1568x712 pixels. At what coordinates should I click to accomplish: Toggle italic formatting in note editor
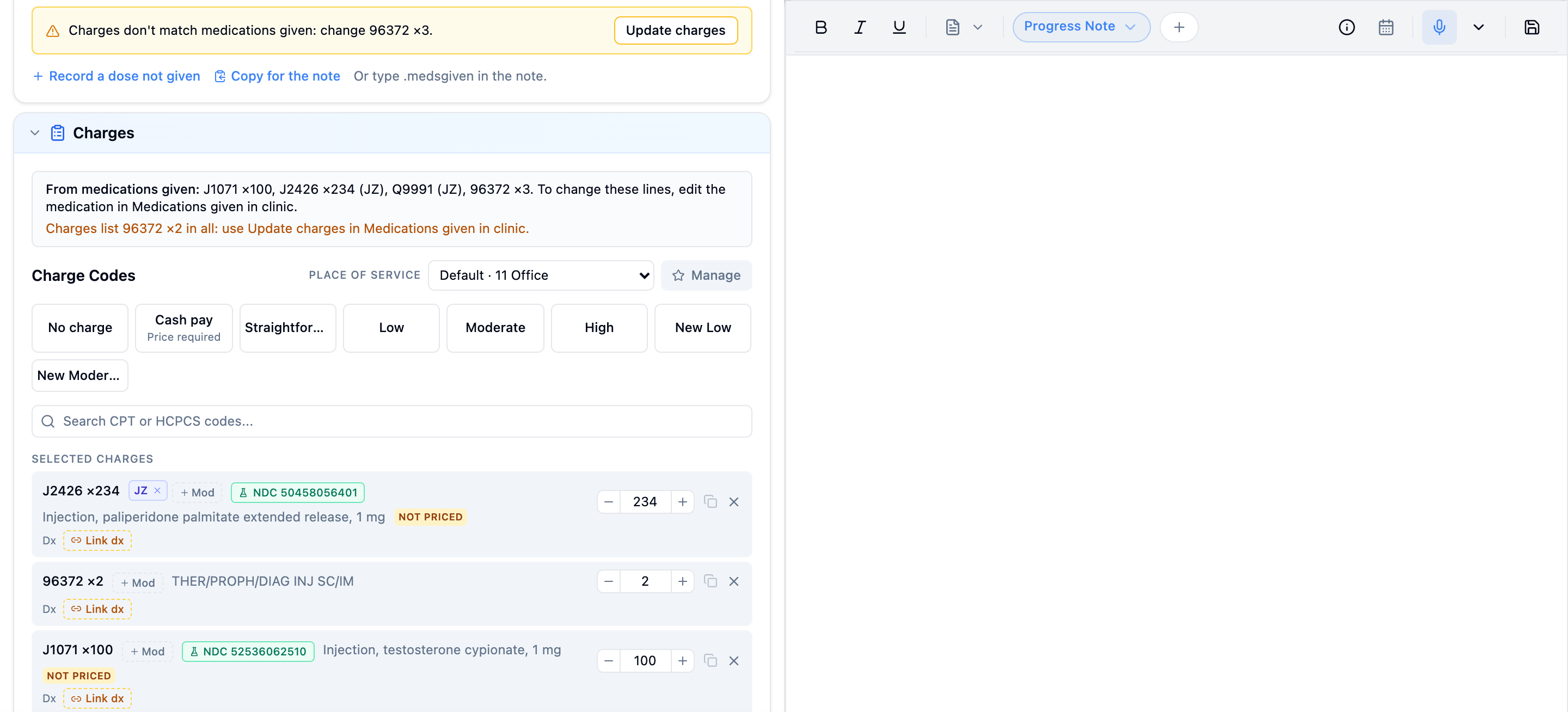pyautogui.click(x=860, y=27)
